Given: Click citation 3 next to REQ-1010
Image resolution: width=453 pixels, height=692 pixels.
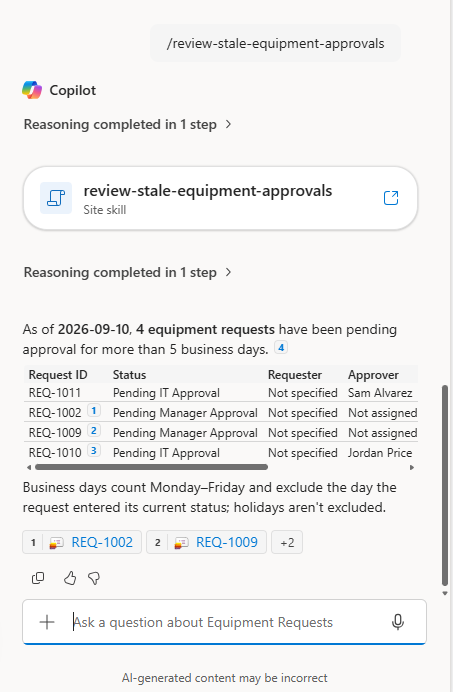Looking at the screenshot, I should tap(94, 451).
